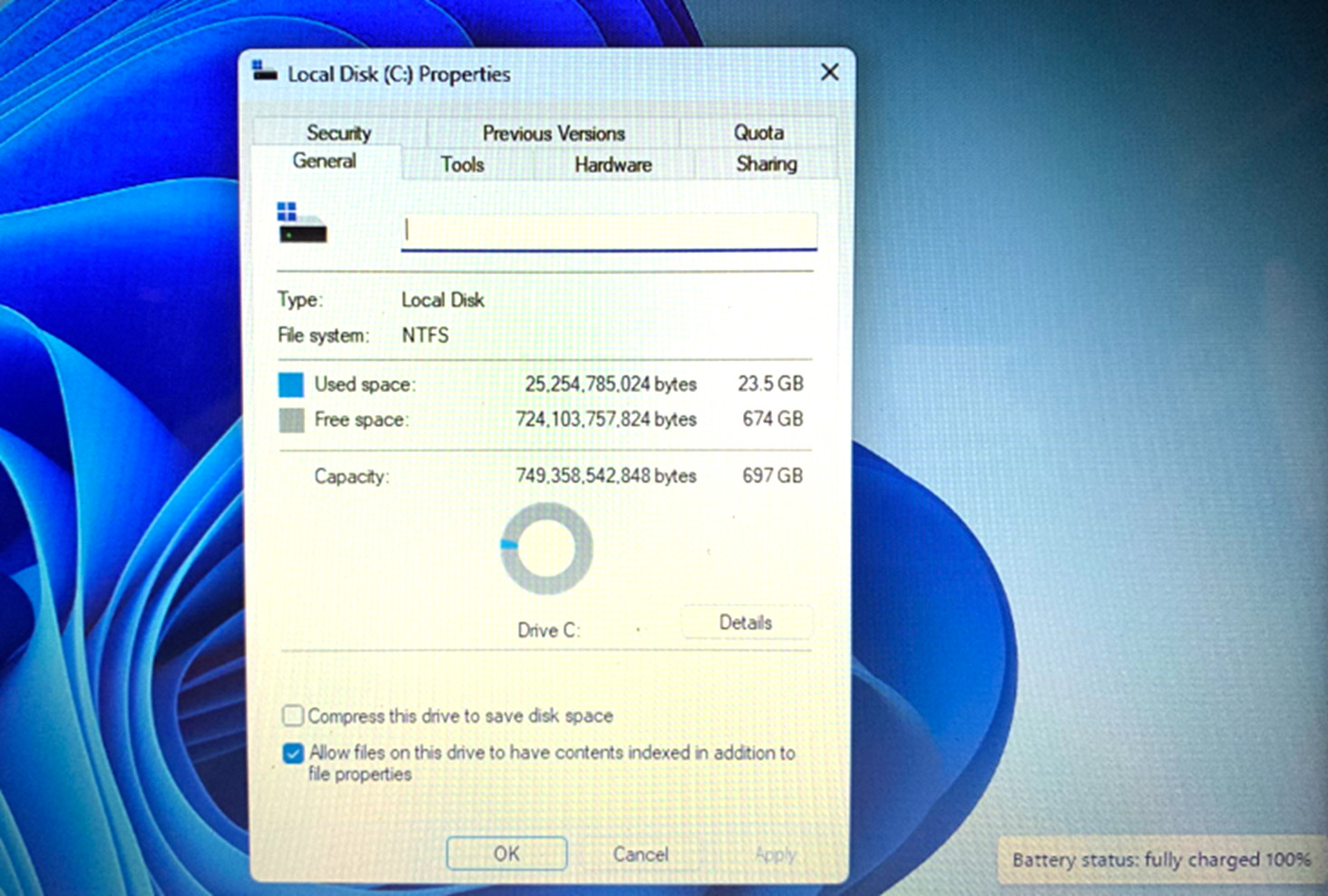The width and height of the screenshot is (1328, 896).
Task: Select the General tab
Action: [324, 161]
